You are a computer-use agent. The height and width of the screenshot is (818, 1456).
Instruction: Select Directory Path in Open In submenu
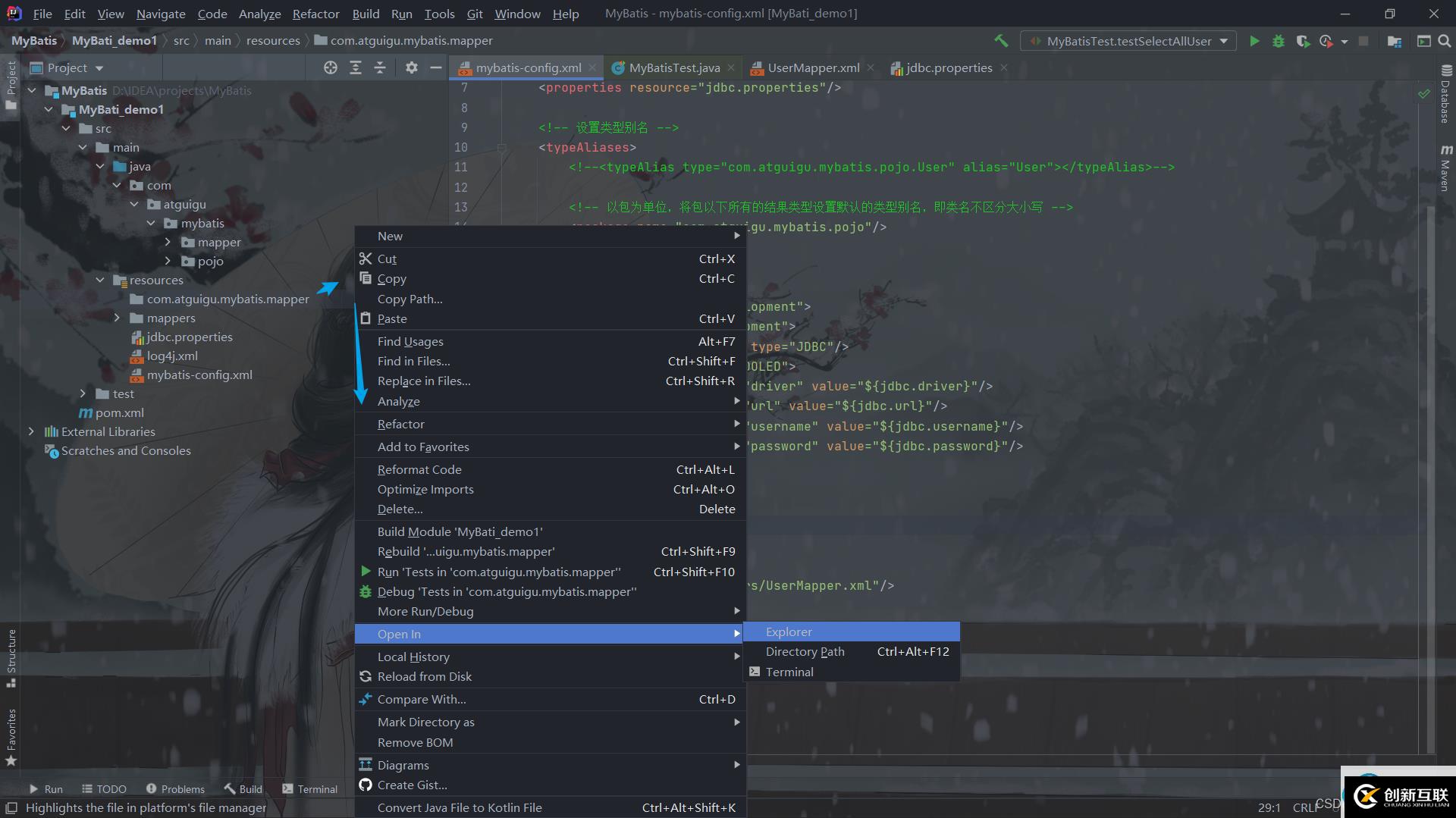pyautogui.click(x=852, y=651)
